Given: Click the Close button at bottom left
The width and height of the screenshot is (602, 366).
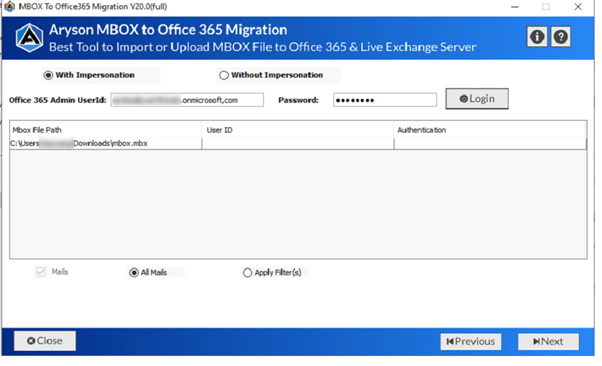Looking at the screenshot, I should tap(45, 341).
